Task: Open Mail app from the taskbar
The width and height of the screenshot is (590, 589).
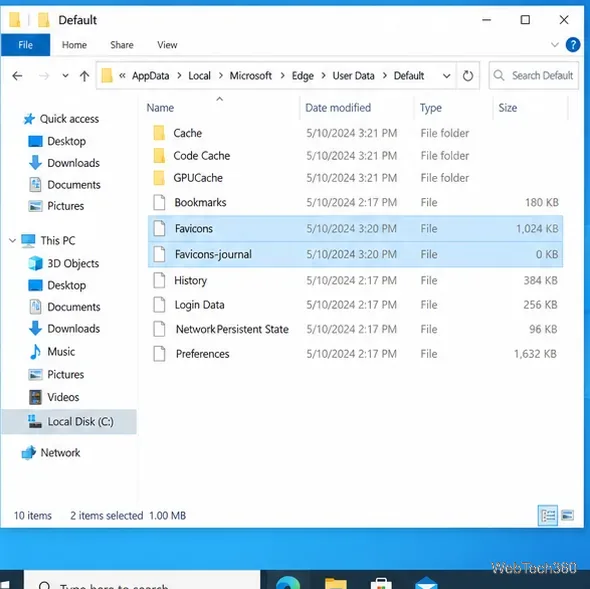Action: (426, 583)
